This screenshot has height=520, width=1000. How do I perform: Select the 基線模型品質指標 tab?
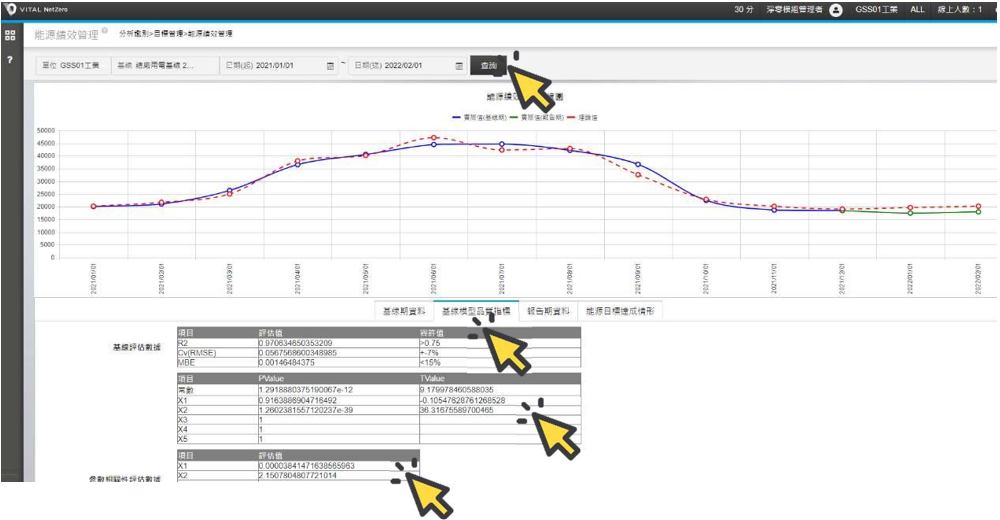point(476,311)
